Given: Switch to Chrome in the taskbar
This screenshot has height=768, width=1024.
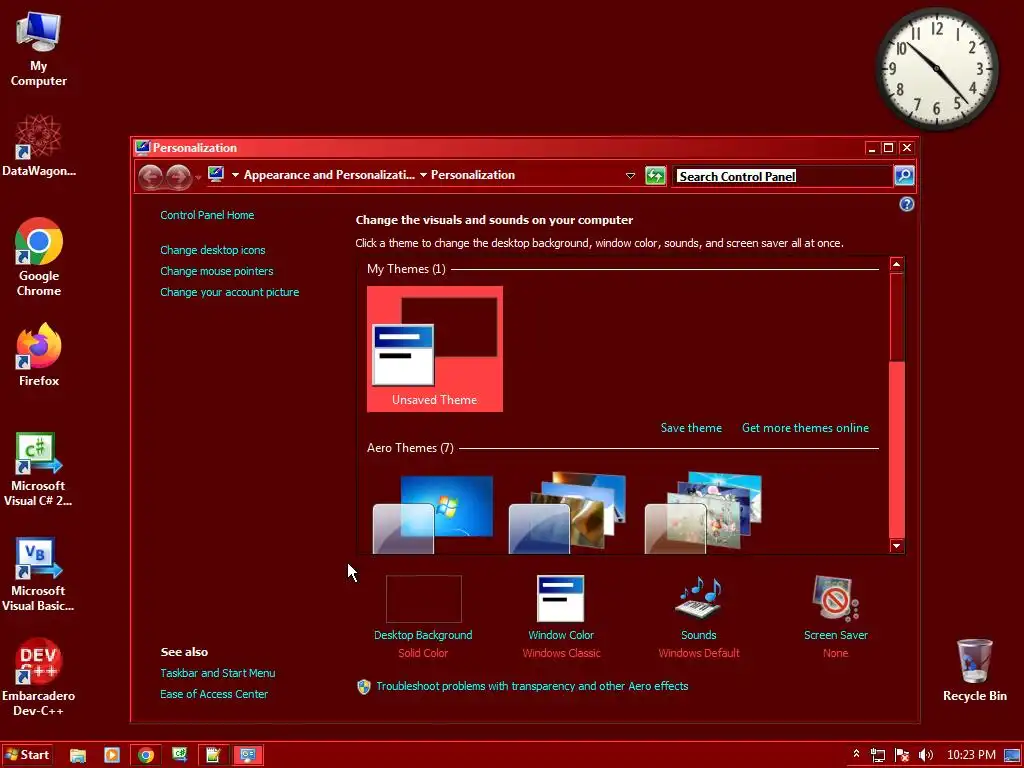Looking at the screenshot, I should (x=146, y=756).
